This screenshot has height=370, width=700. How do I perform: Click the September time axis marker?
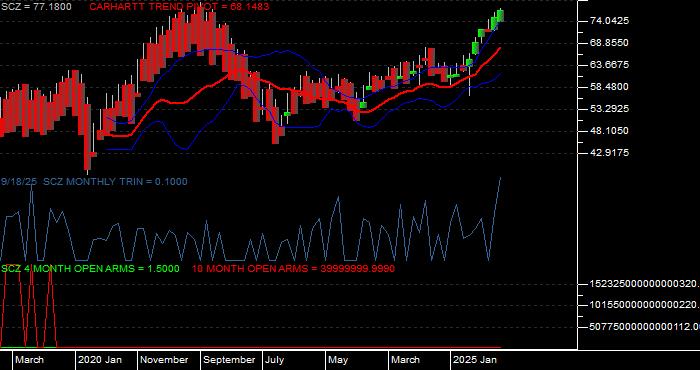pyautogui.click(x=229, y=360)
